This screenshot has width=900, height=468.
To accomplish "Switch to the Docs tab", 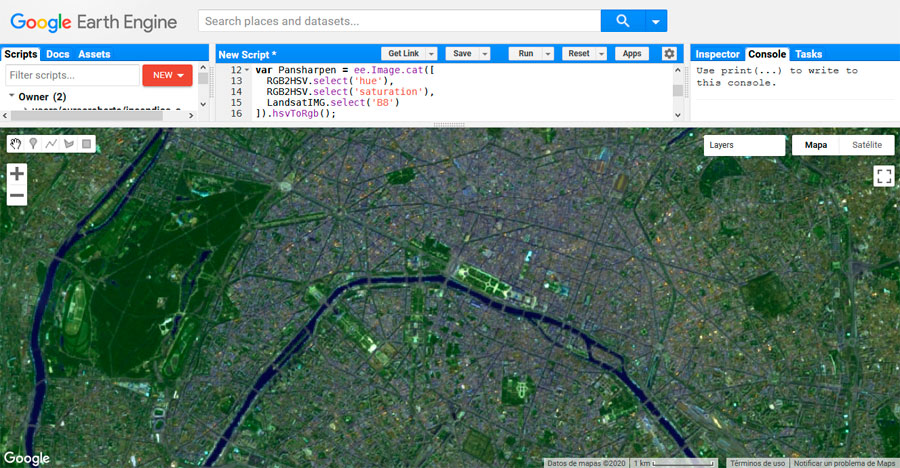I will coord(57,54).
